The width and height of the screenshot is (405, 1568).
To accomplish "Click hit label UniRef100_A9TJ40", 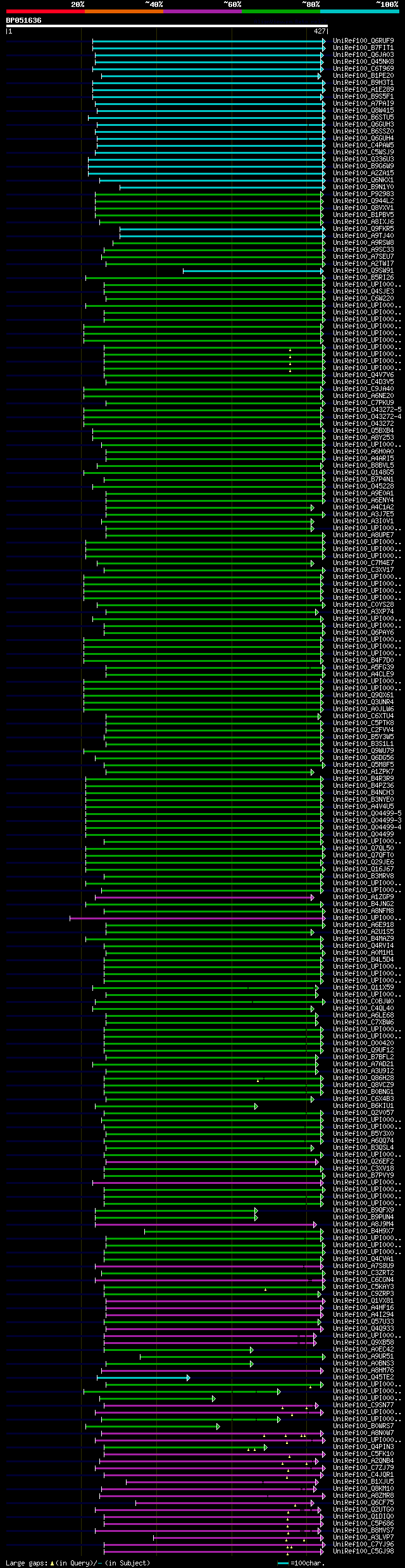I will tap(363, 235).
